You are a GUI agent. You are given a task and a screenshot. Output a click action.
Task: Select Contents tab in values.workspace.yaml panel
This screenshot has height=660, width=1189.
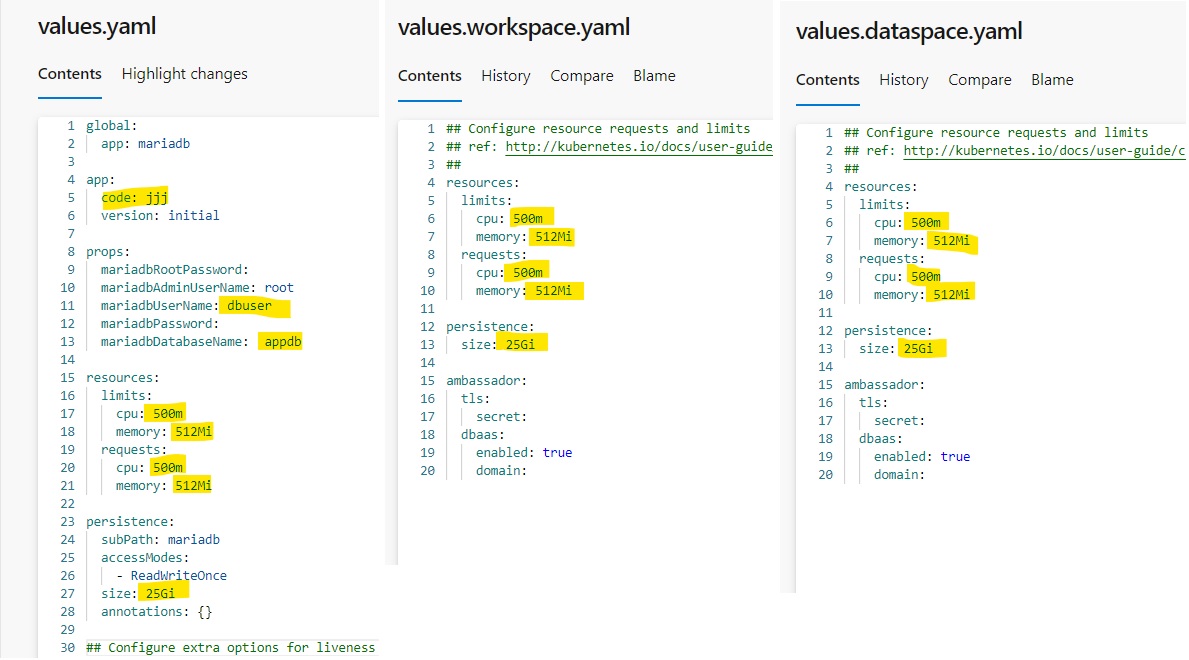[x=430, y=76]
